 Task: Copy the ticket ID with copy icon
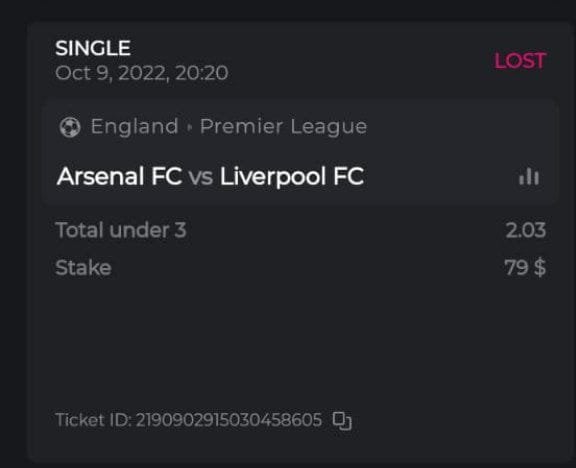(342, 421)
